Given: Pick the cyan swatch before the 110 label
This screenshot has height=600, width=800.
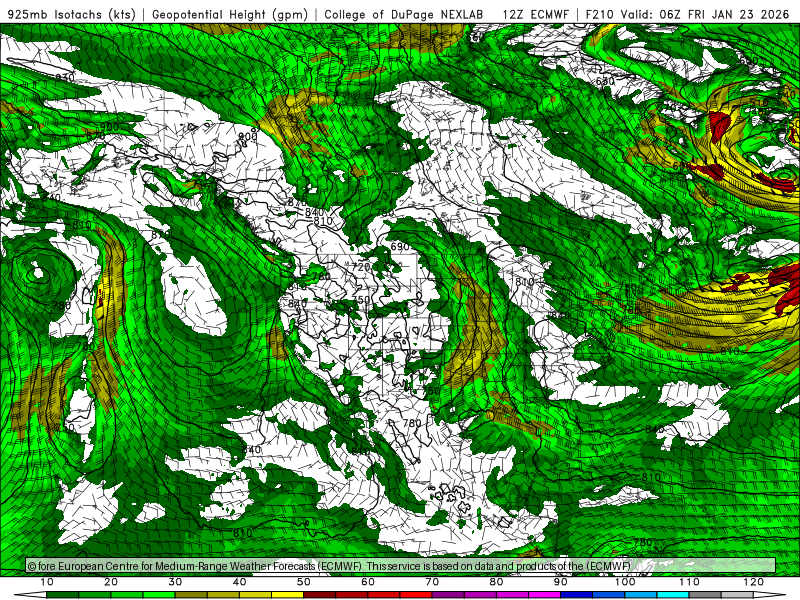Looking at the screenshot, I should (x=673, y=595).
